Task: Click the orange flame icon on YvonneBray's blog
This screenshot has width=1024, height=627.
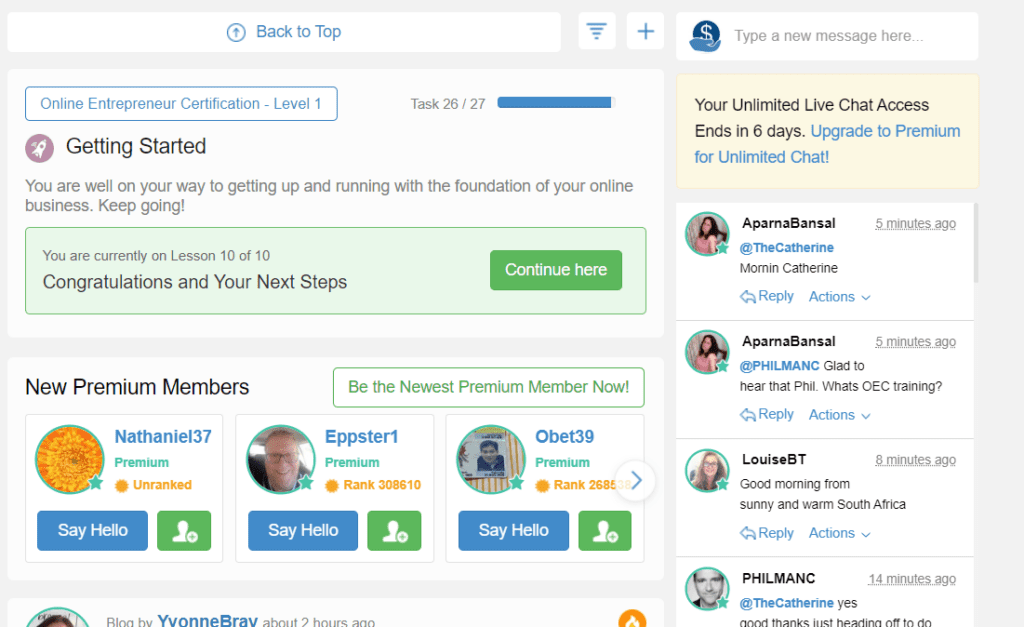Action: [632, 619]
